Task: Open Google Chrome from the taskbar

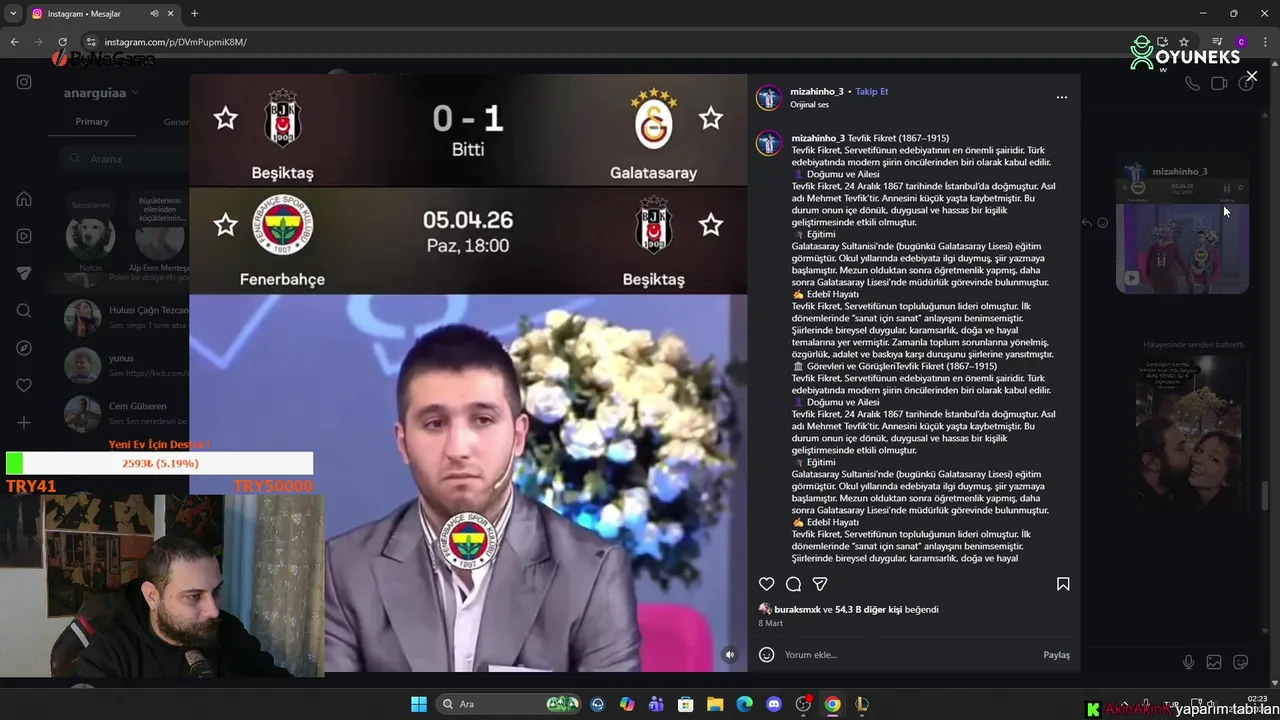Action: click(832, 704)
